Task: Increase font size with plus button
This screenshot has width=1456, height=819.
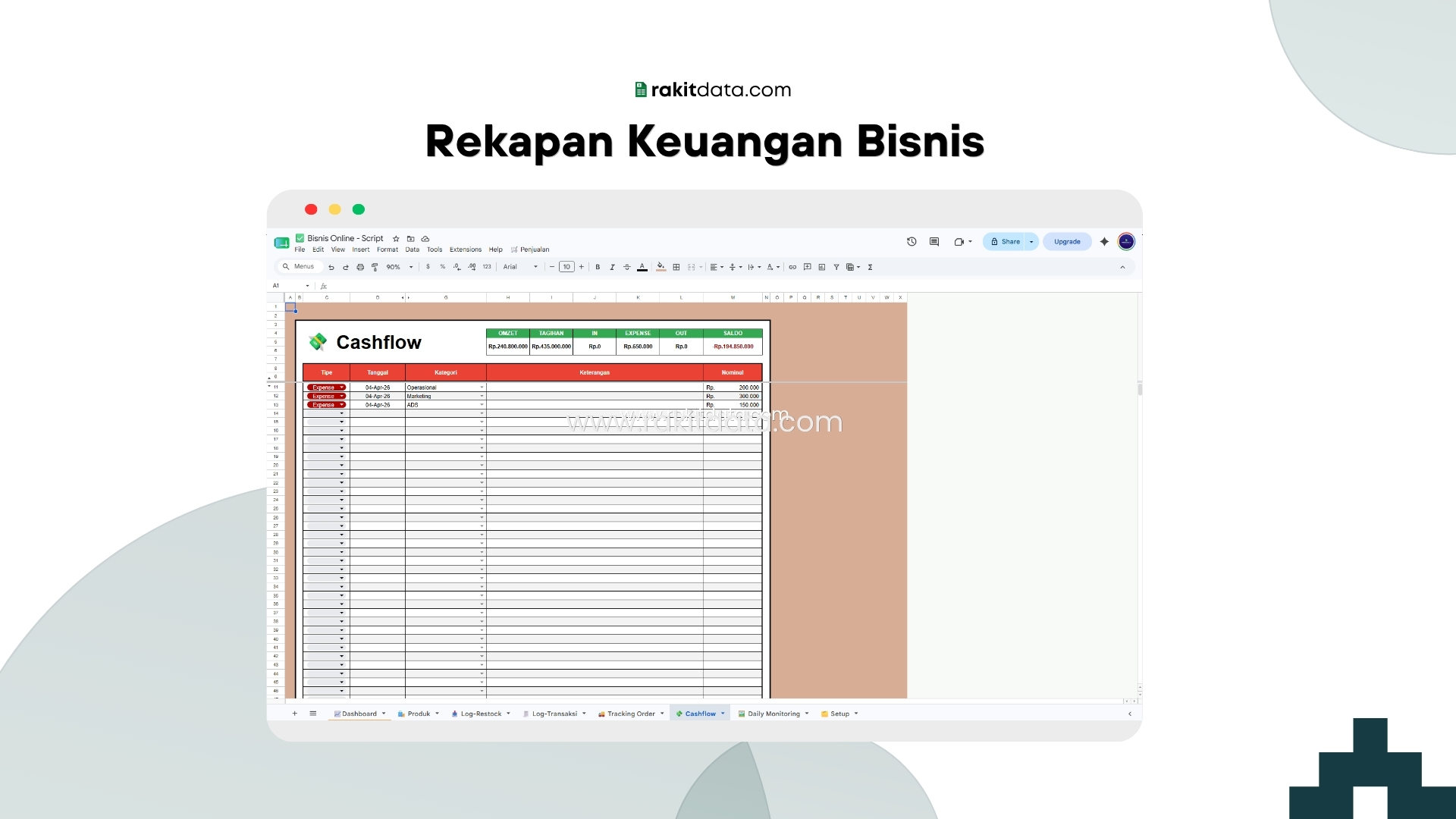Action: coord(582,267)
